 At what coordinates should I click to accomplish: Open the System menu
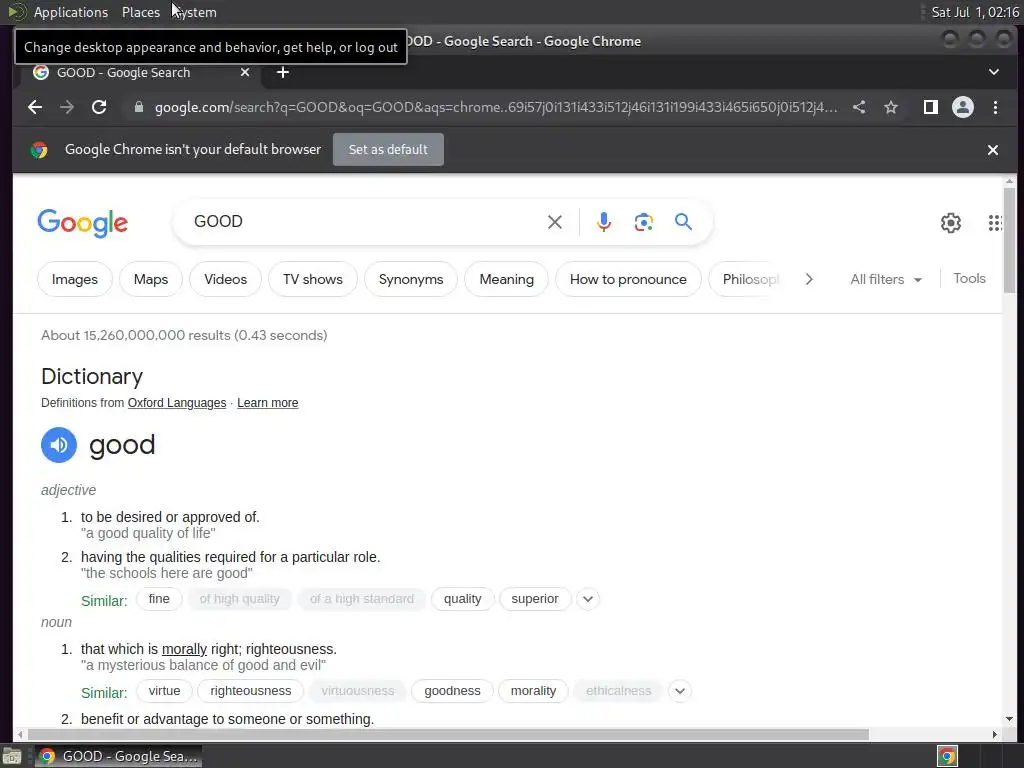tap(195, 12)
